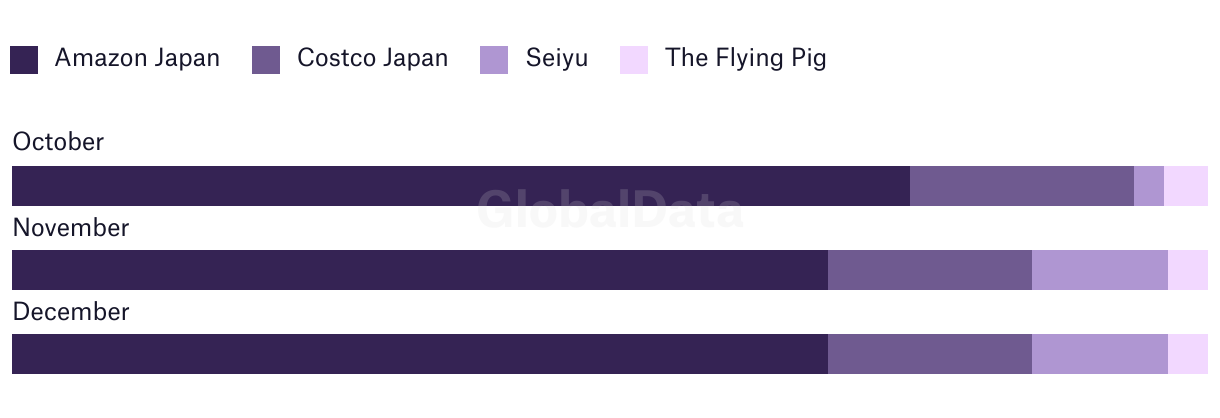Select November's Costco Japan bar segment

coord(930,270)
